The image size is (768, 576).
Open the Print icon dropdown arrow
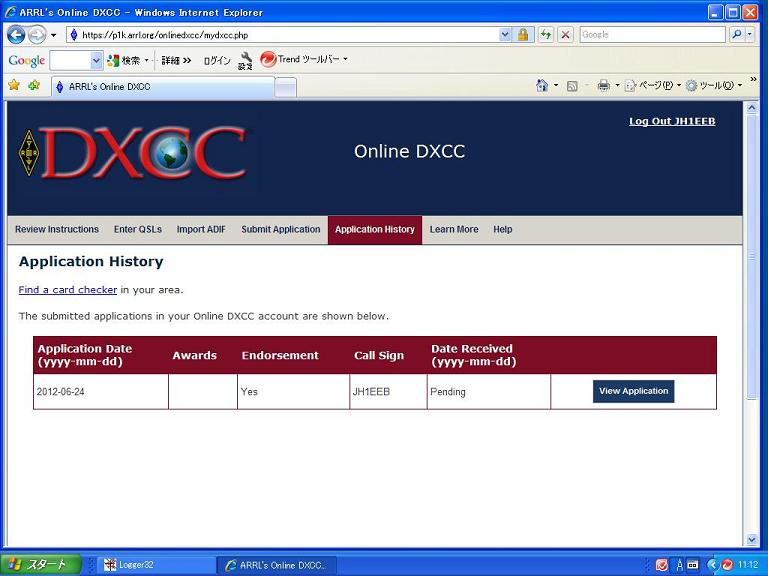[x=617, y=85]
